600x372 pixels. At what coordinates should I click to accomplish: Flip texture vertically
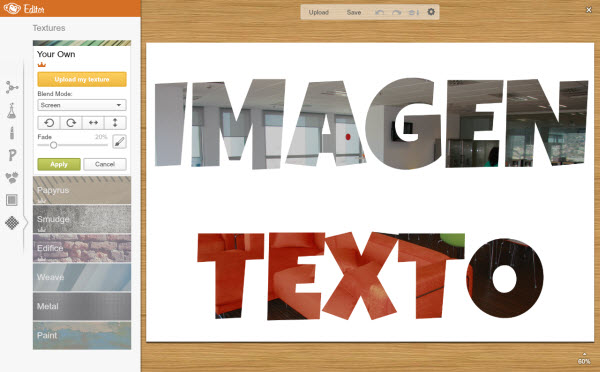click(115, 123)
